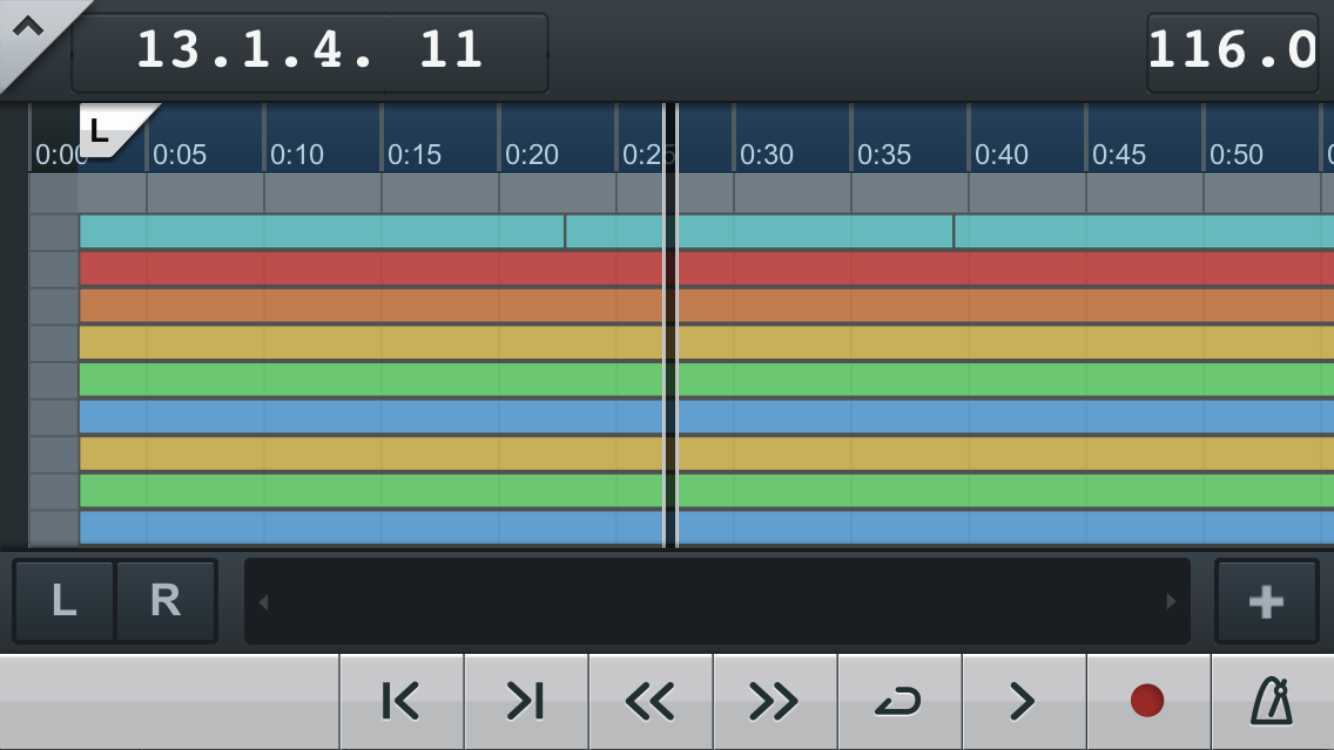Open the tempo display showing 116.0

[1232, 50]
